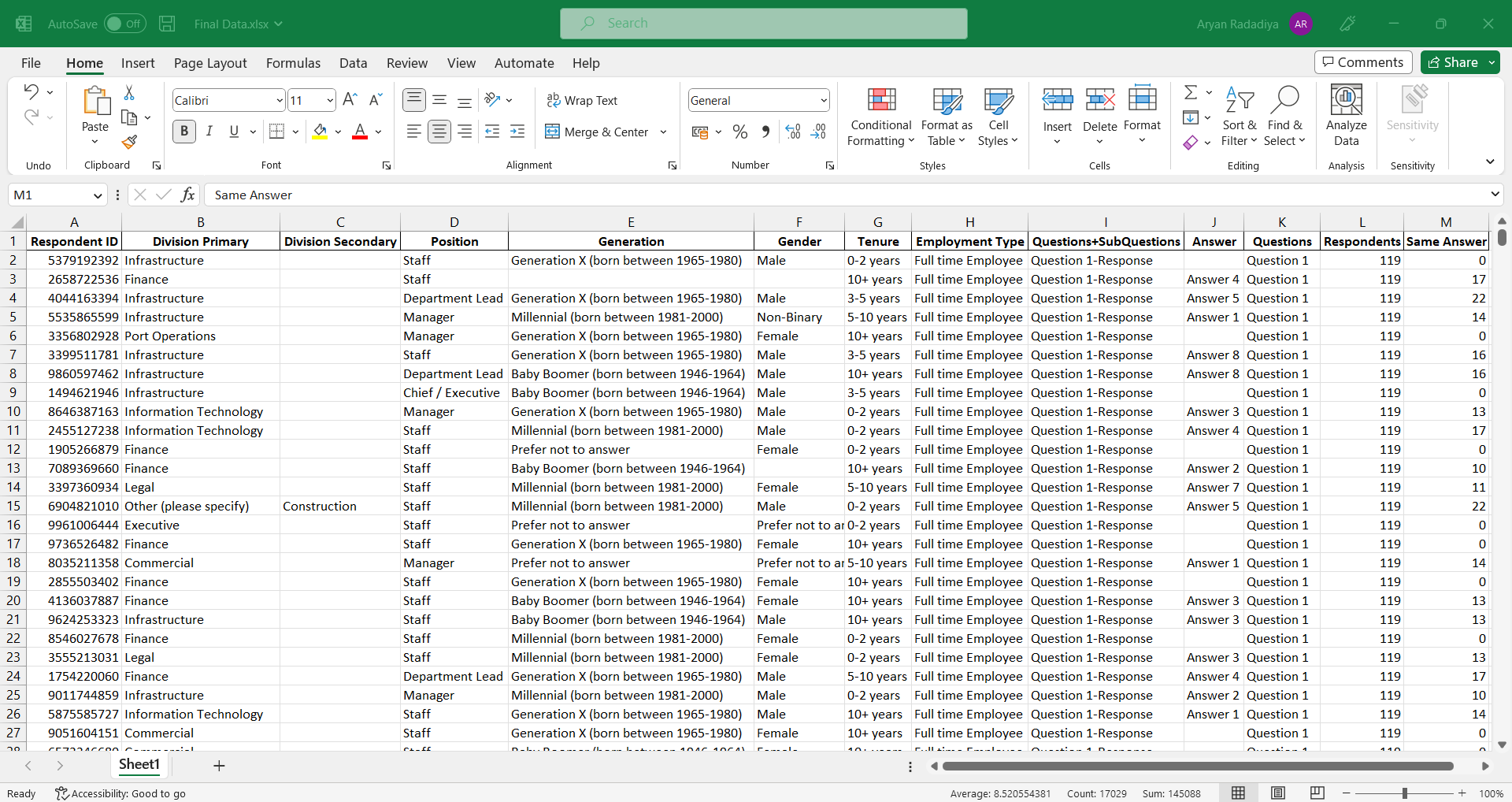1512x802 pixels.
Task: Click the Format Painter brush icon
Action: [129, 142]
